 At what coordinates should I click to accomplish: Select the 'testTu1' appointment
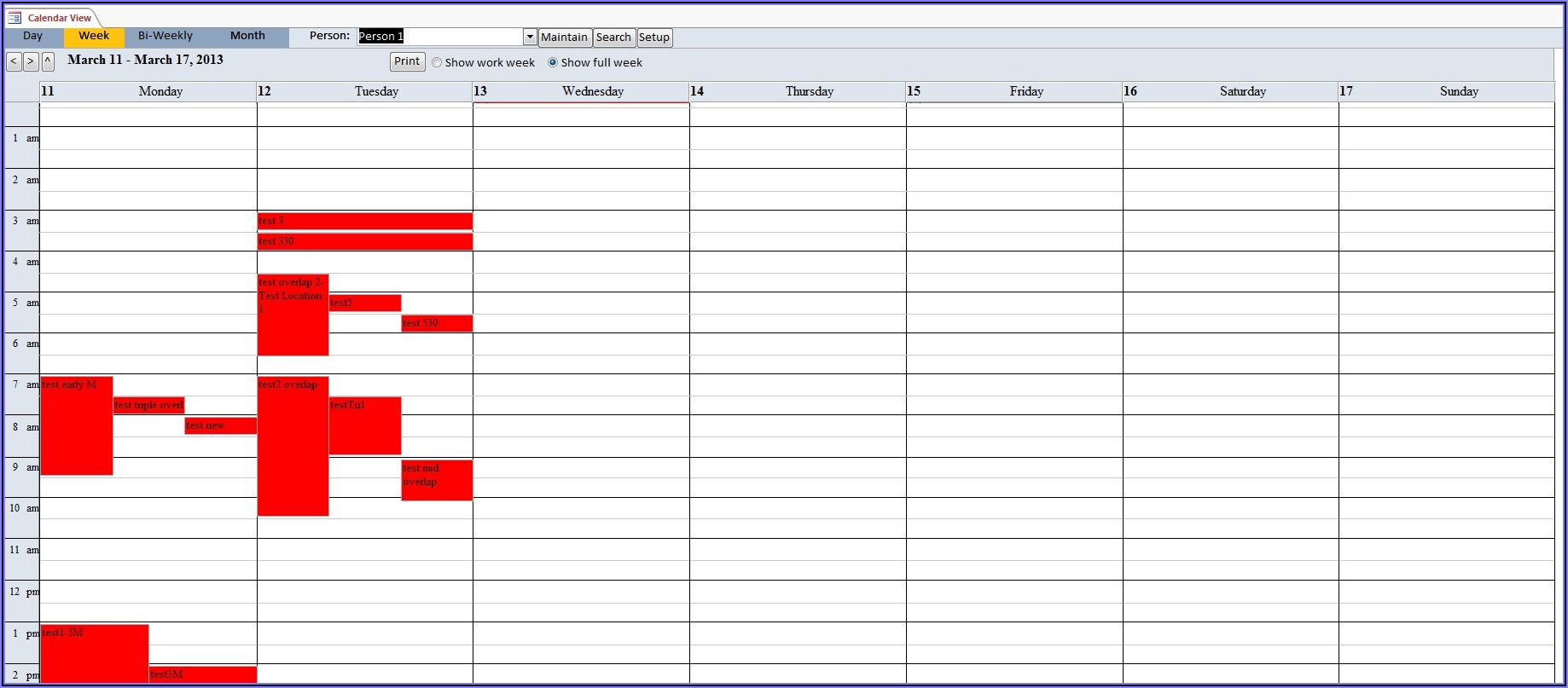coord(365,425)
